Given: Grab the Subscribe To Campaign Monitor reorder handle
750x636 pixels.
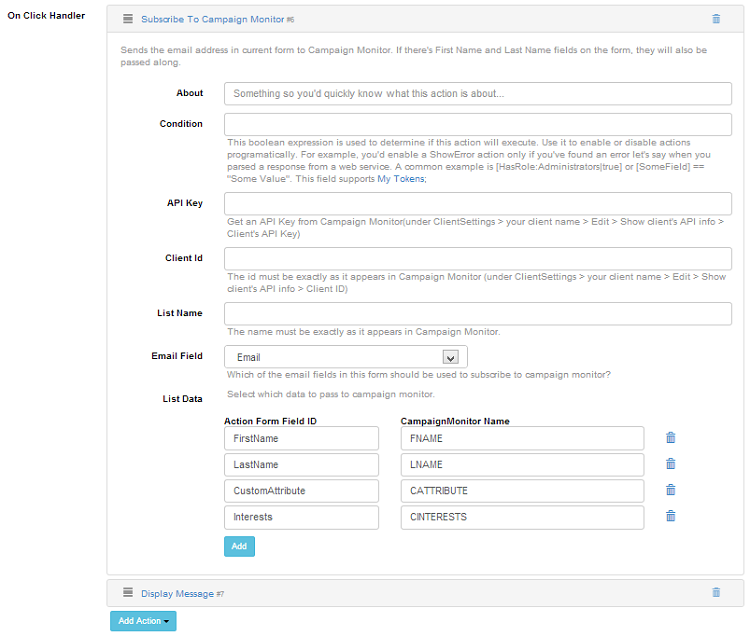Looking at the screenshot, I should point(128,19).
